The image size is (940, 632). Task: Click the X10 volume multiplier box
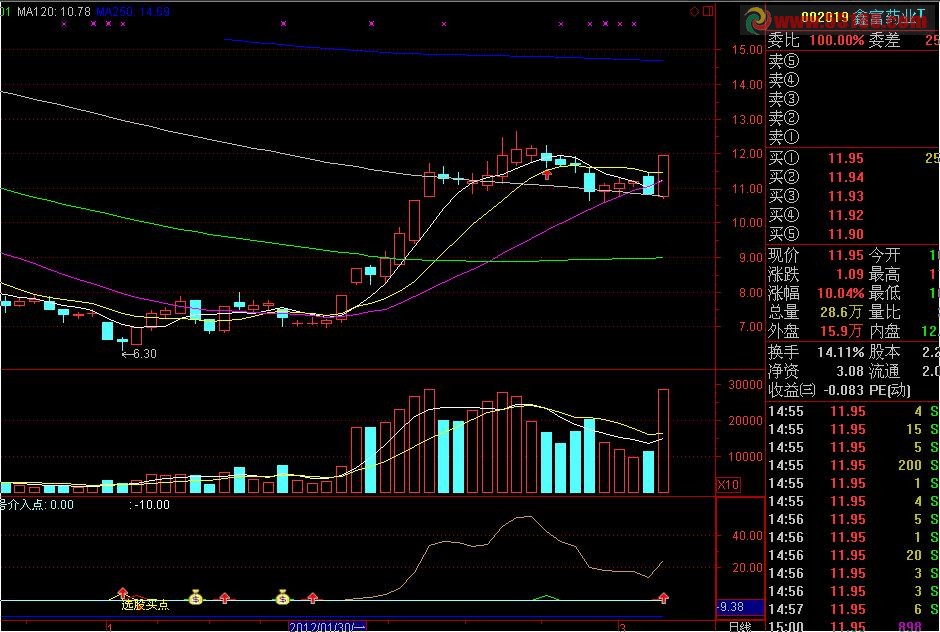point(728,484)
